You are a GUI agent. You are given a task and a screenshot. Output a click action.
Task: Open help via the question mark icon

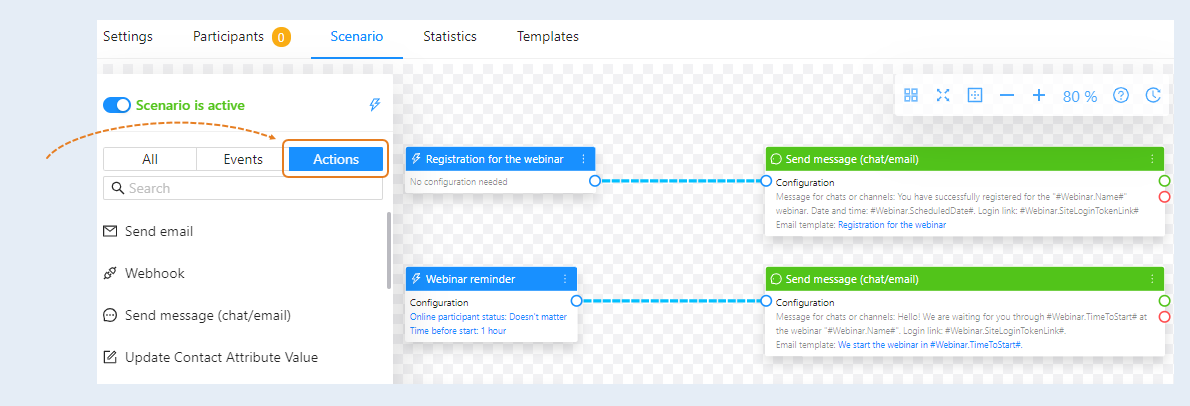click(1121, 95)
